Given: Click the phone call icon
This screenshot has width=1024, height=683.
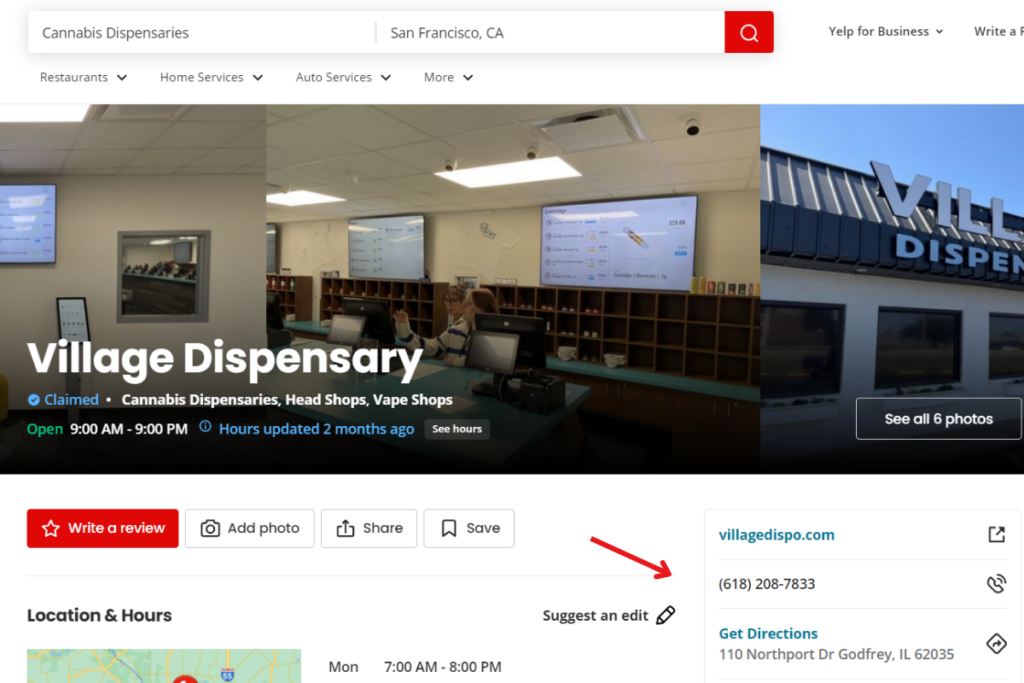Looking at the screenshot, I should pyautogui.click(x=996, y=583).
